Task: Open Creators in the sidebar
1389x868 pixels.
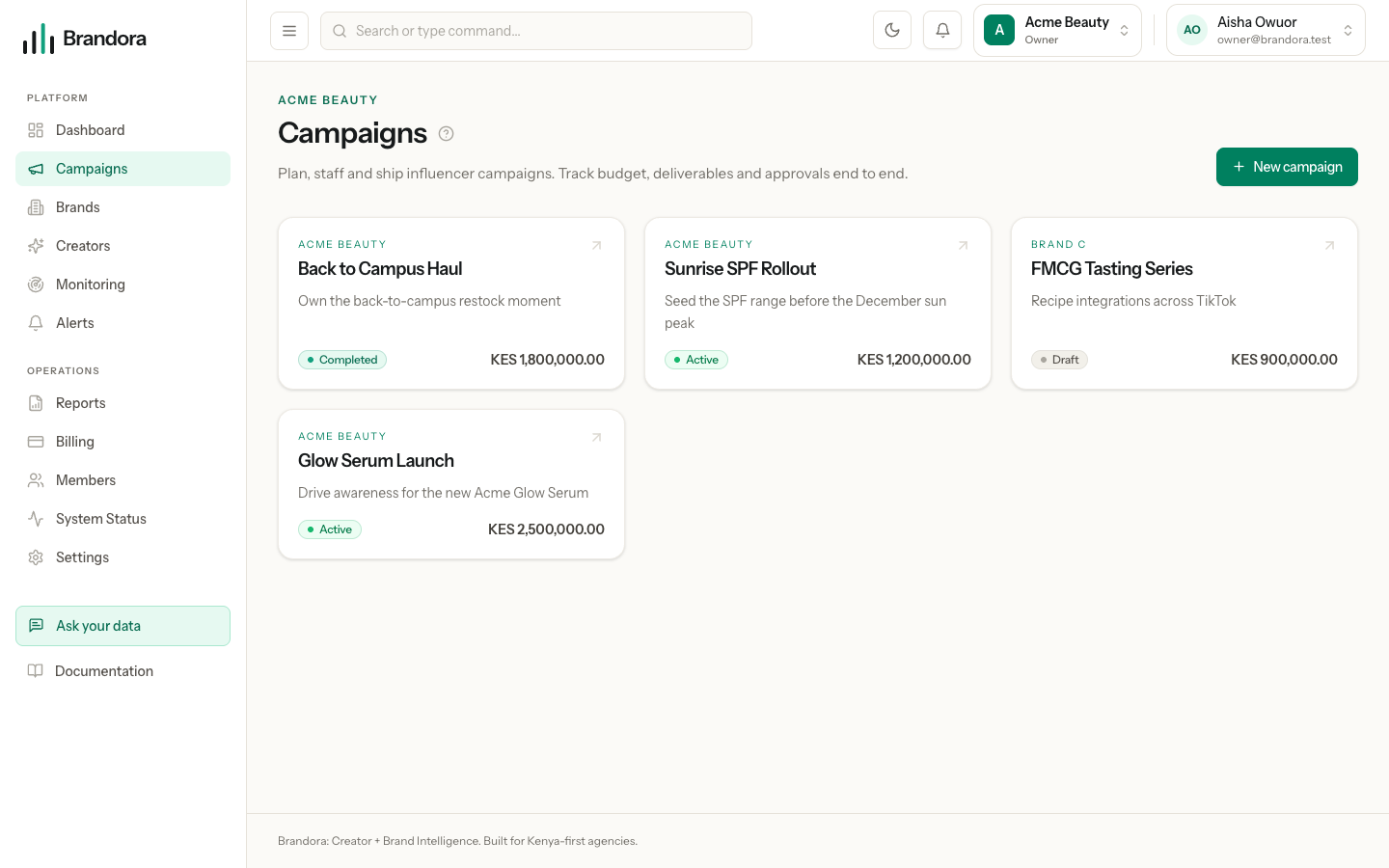Action: coord(123,246)
